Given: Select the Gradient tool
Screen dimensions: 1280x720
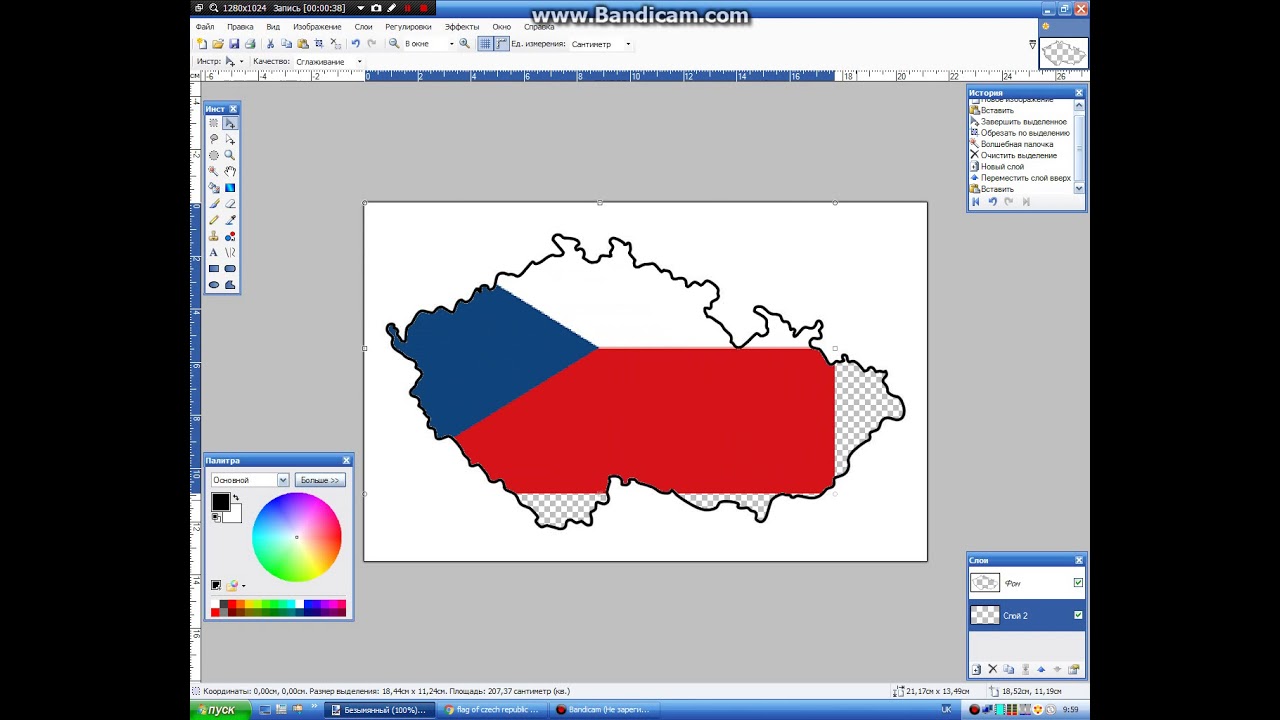Looking at the screenshot, I should (x=230, y=187).
